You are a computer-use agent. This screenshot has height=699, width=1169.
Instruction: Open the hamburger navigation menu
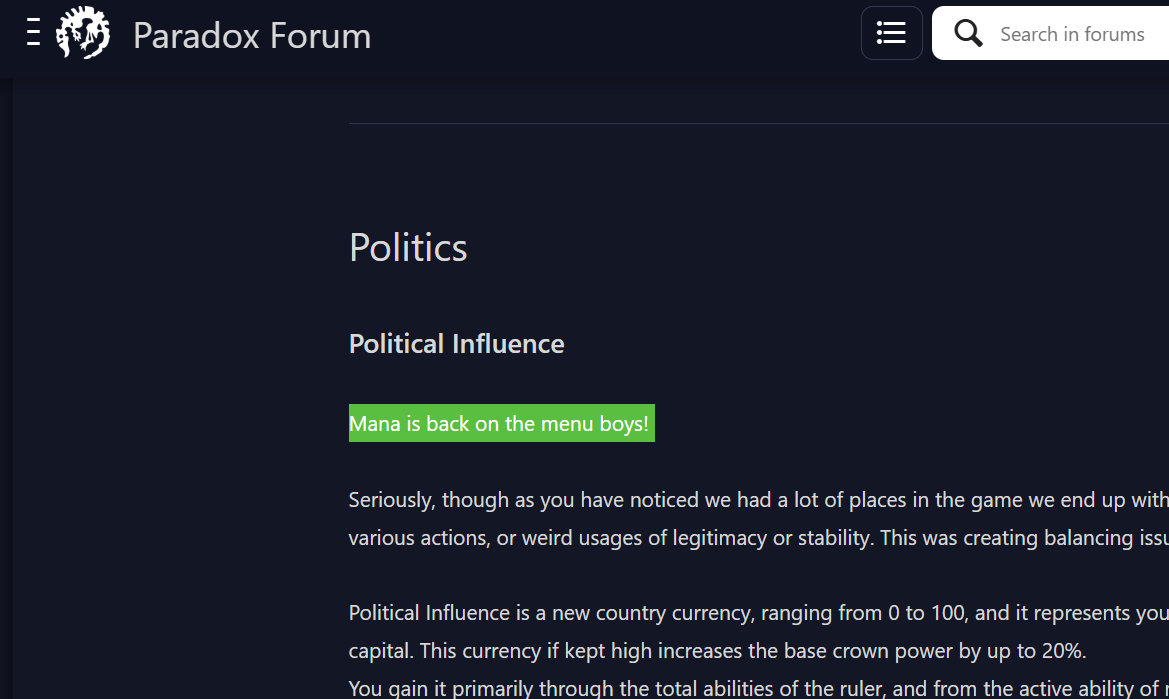[33, 33]
